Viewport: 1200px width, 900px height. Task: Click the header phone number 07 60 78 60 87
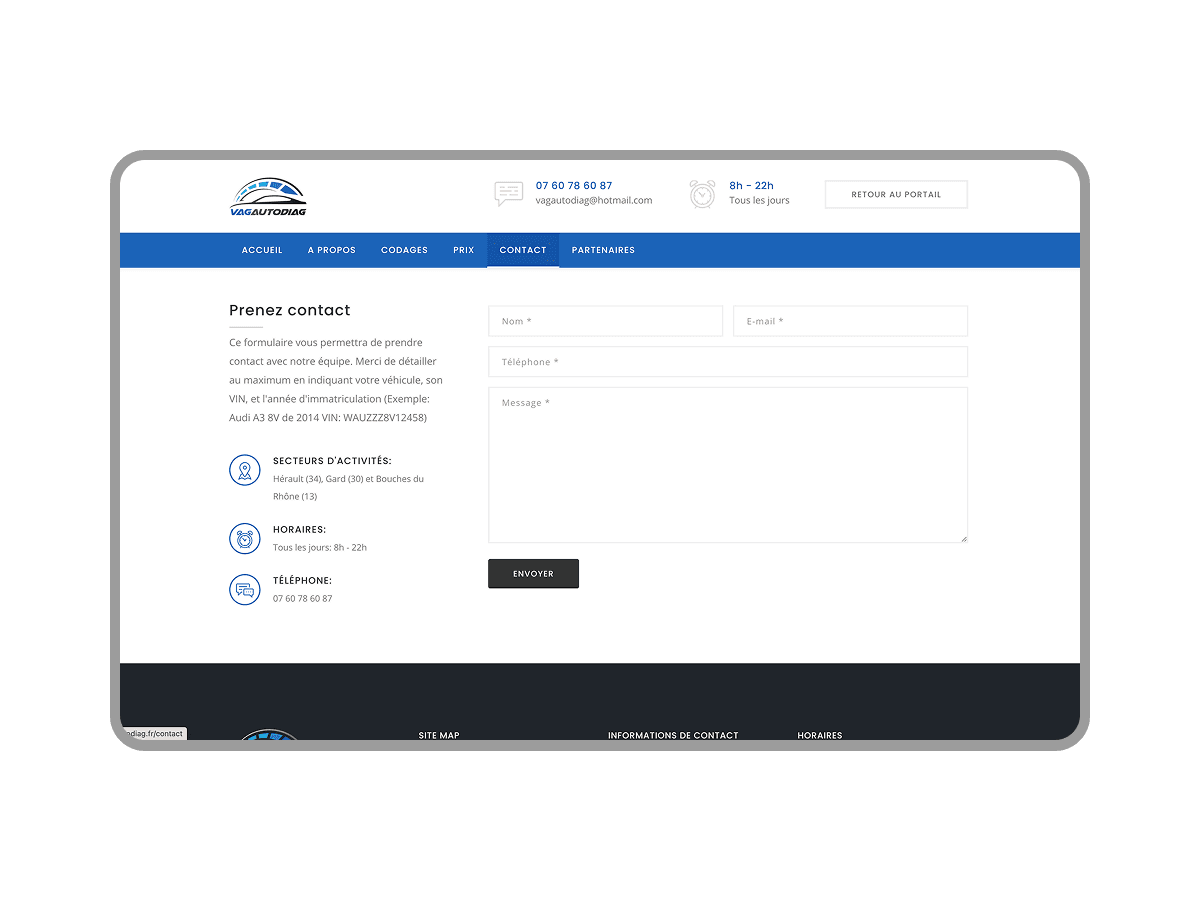tap(574, 186)
